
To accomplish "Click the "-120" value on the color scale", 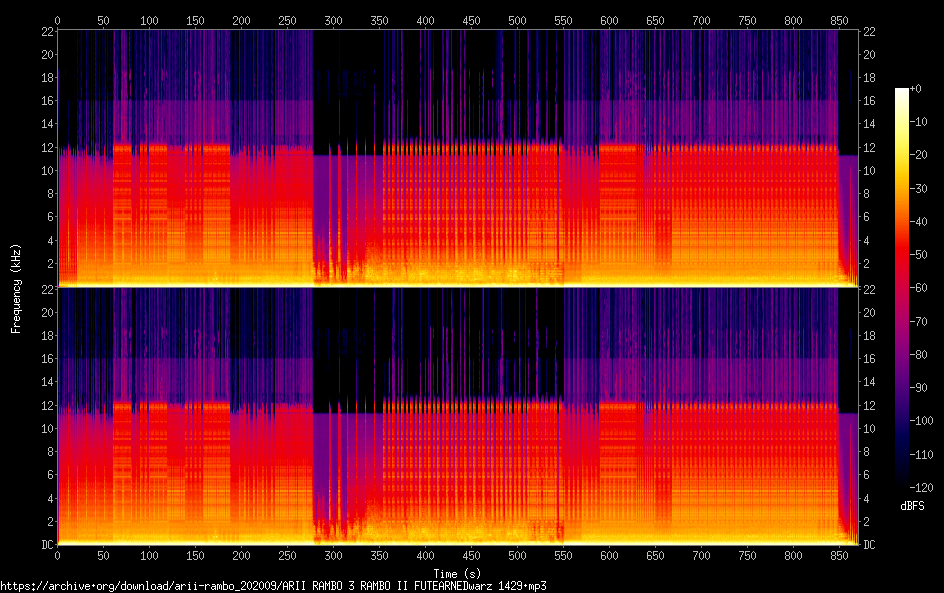I will (922, 488).
